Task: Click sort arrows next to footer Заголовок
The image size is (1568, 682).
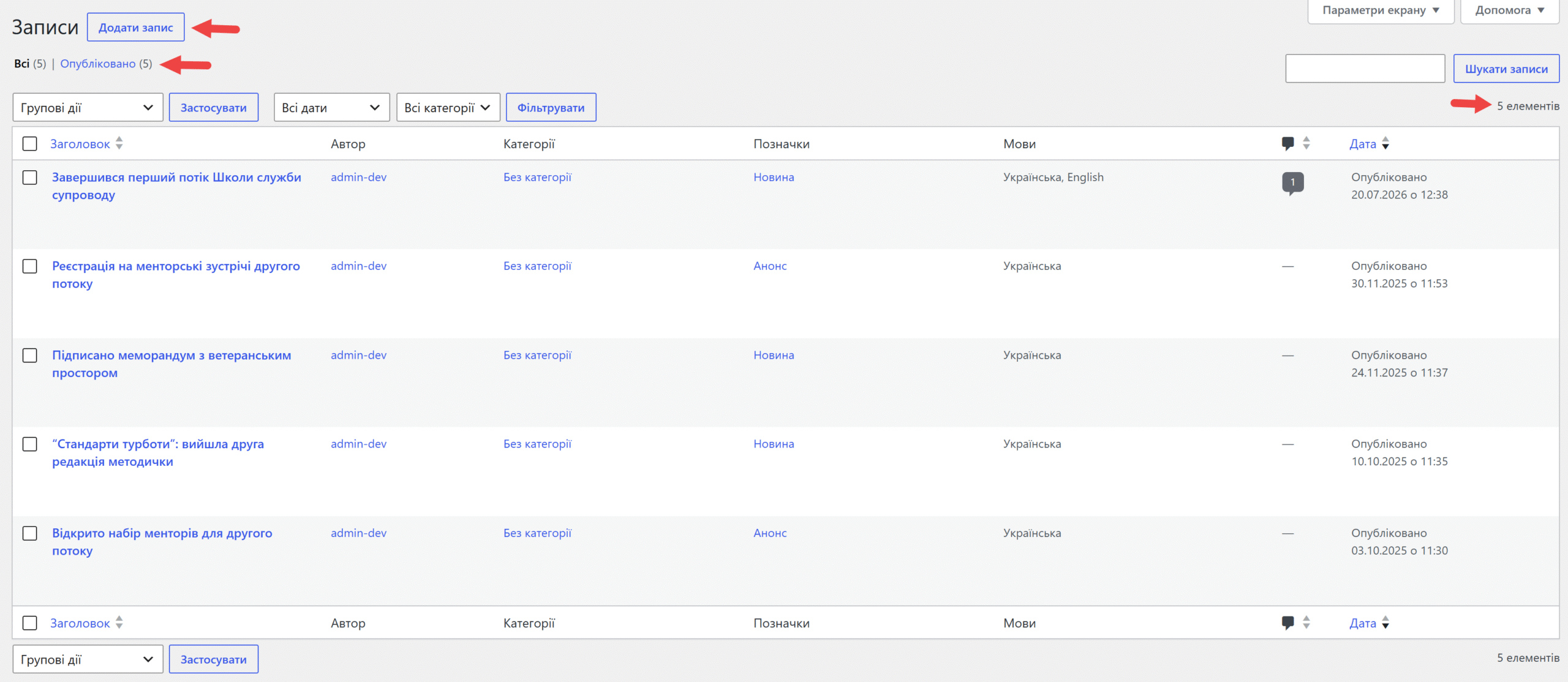Action: 119,623
